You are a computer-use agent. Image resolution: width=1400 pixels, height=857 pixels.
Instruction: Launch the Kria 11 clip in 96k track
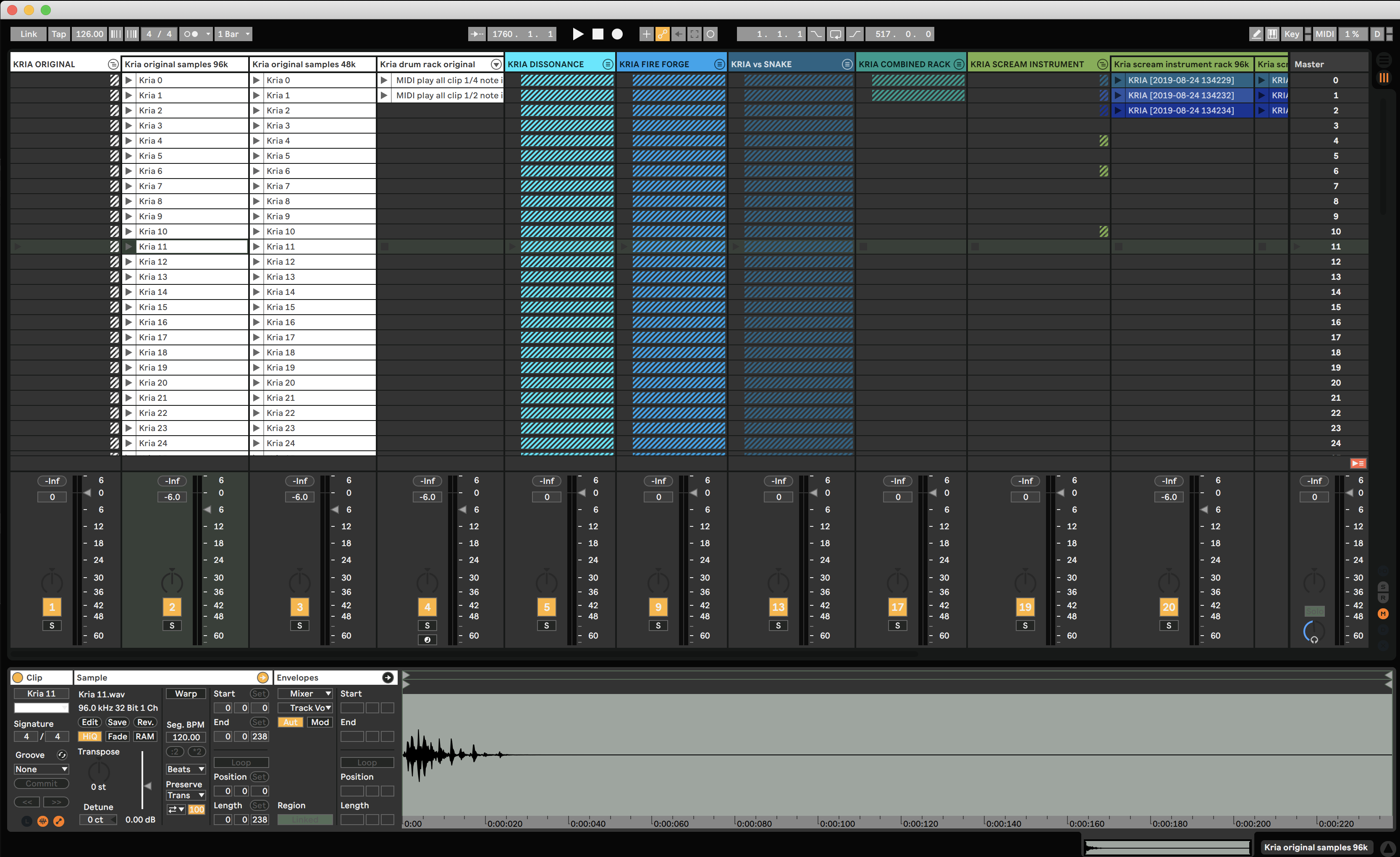[129, 247]
